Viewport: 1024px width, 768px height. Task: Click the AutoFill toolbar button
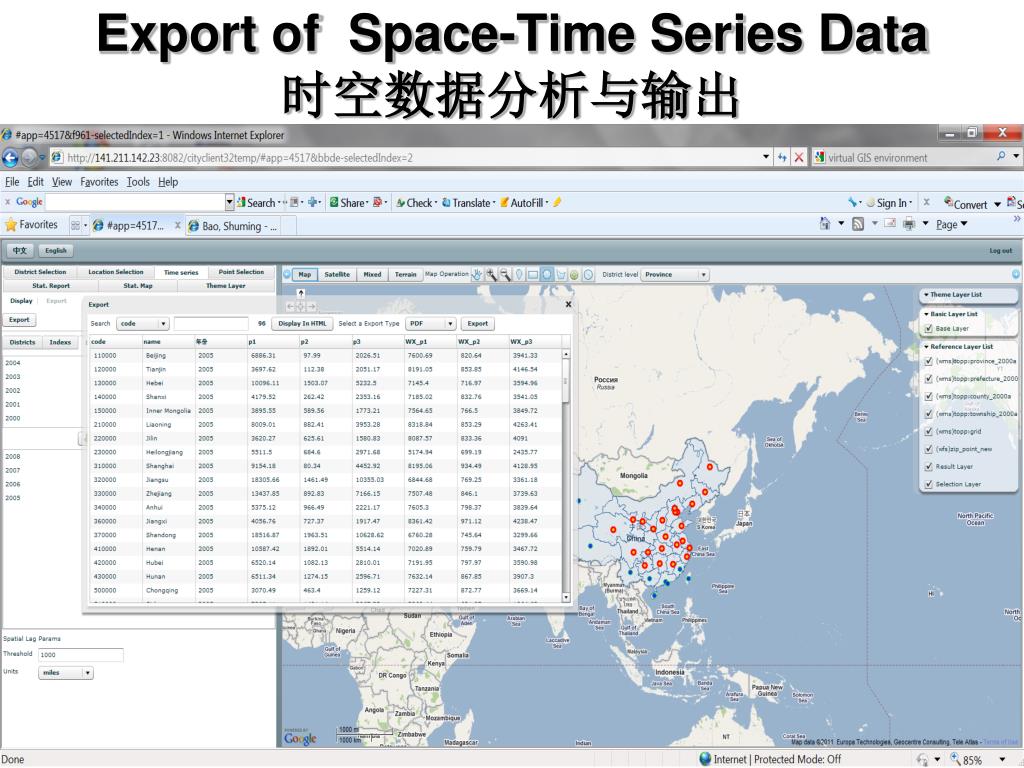tap(523, 203)
